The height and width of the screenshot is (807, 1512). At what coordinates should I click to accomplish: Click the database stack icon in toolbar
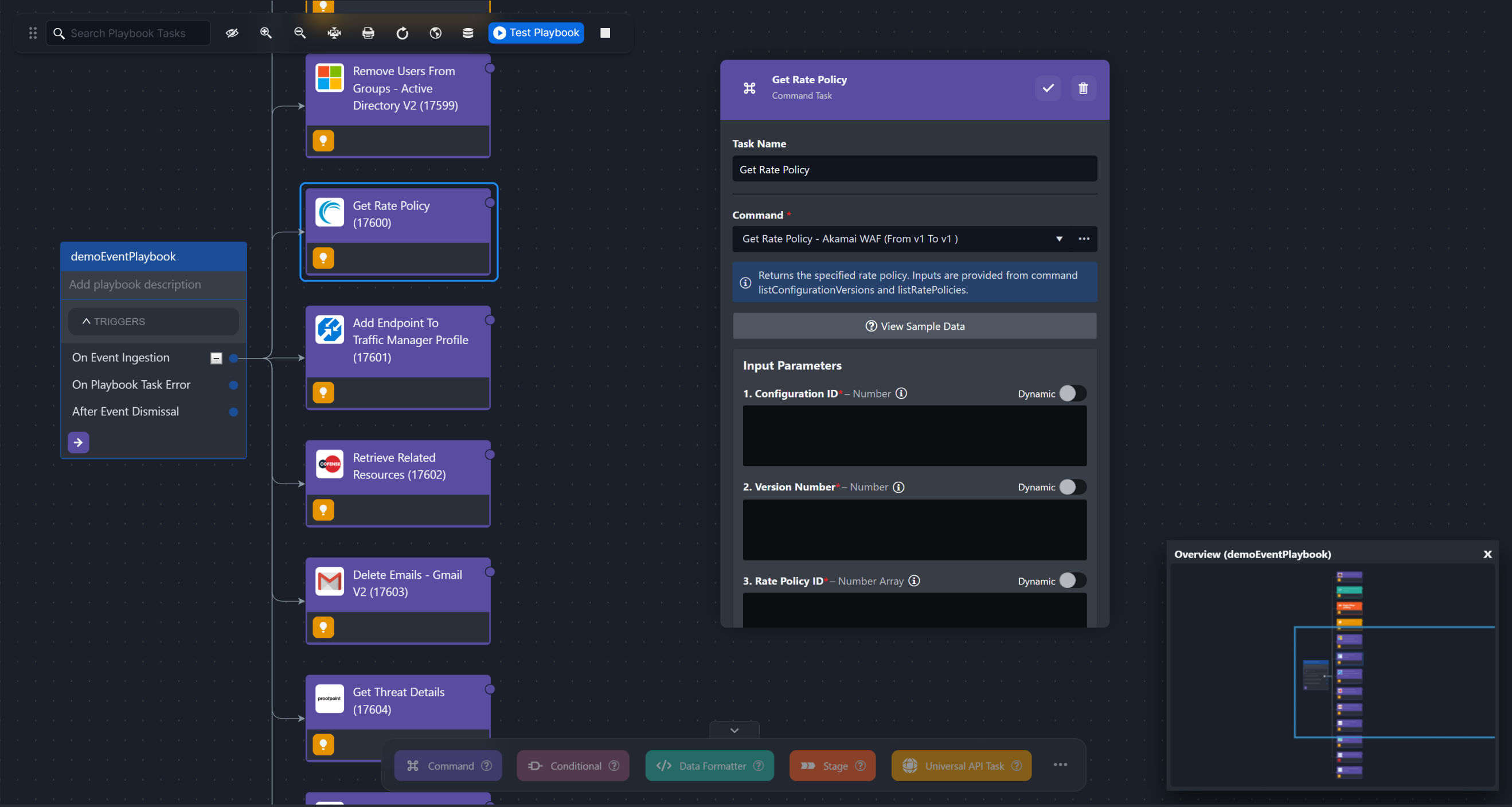tap(468, 33)
